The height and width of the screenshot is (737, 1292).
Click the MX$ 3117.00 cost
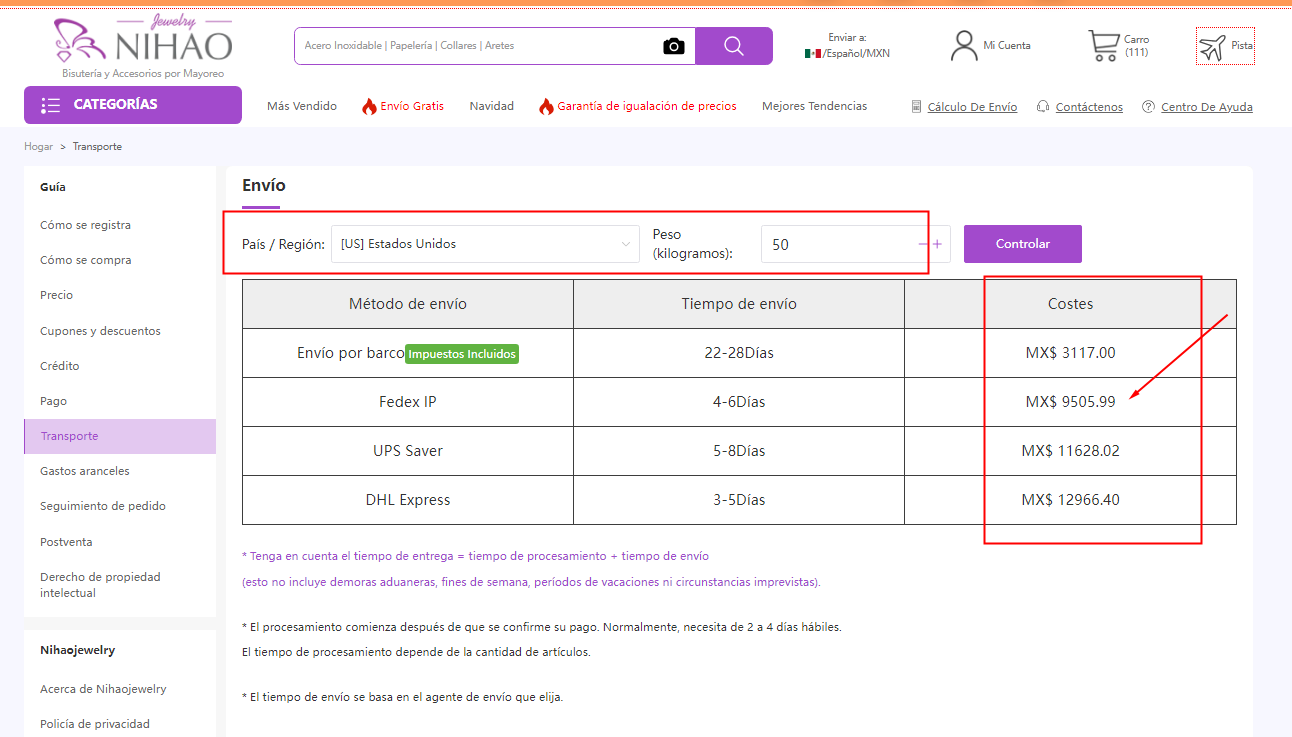[x=1070, y=353]
